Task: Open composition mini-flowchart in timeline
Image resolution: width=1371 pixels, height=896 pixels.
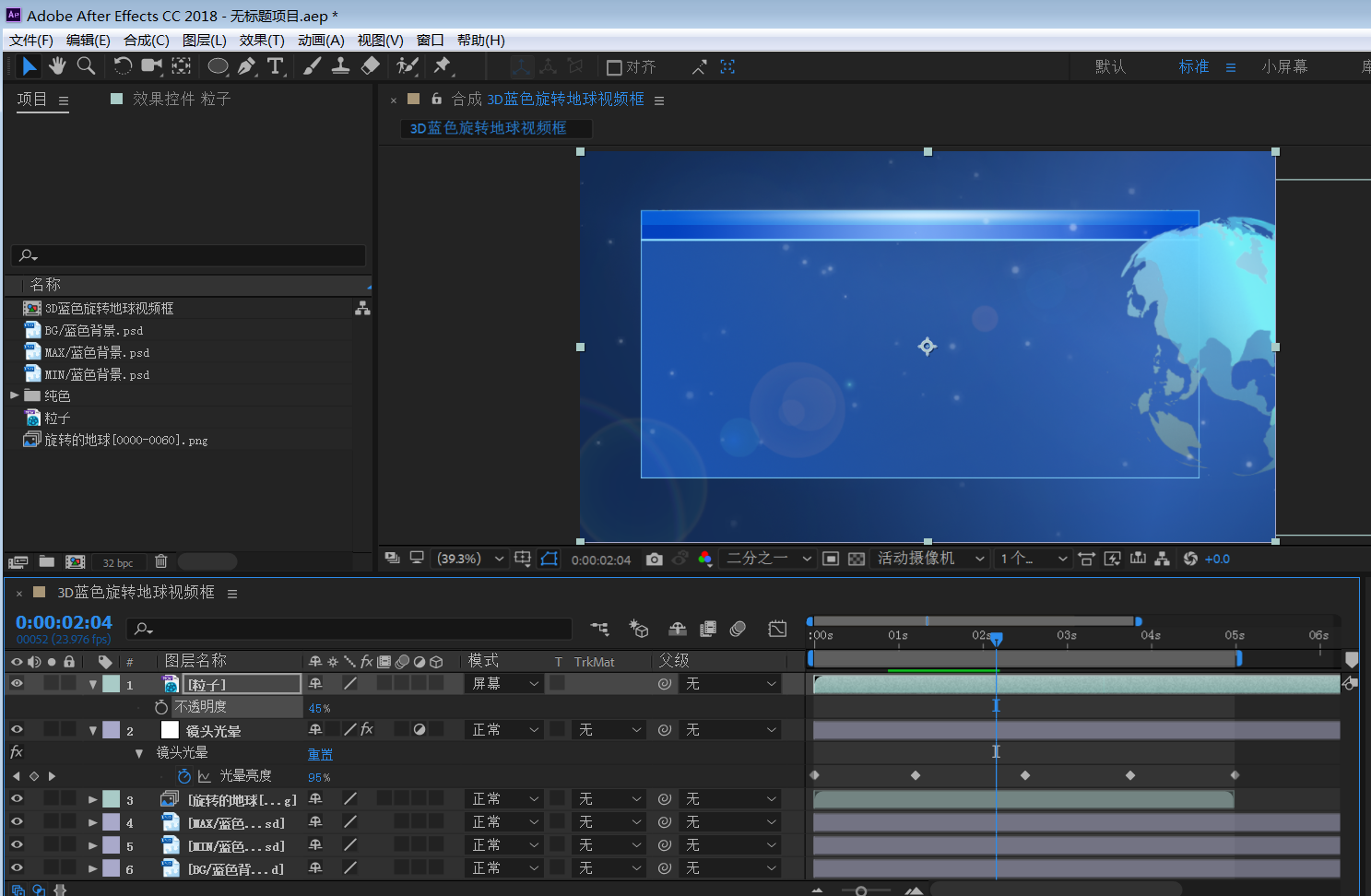Action: [x=600, y=629]
